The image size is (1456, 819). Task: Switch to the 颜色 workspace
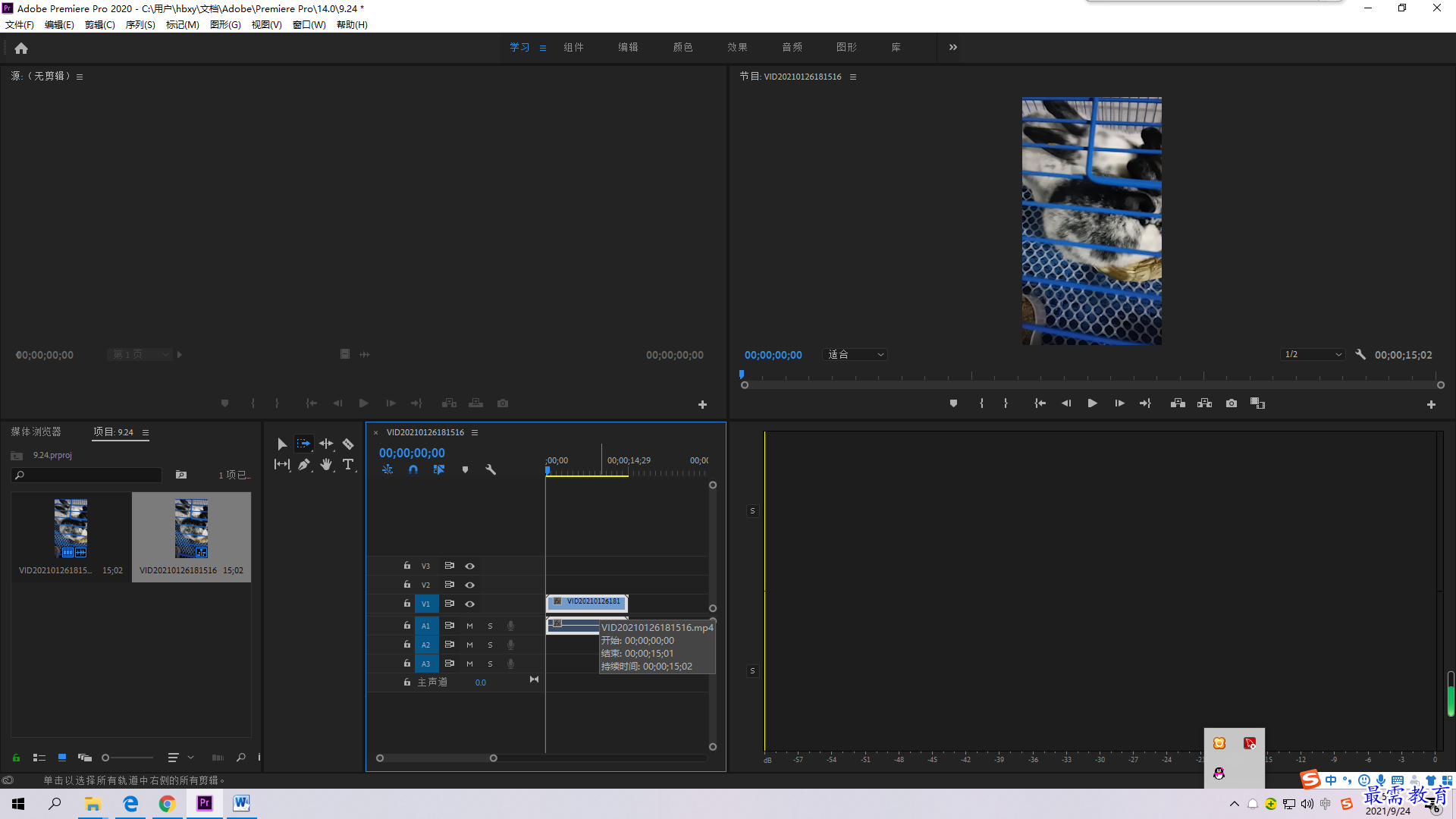(682, 47)
